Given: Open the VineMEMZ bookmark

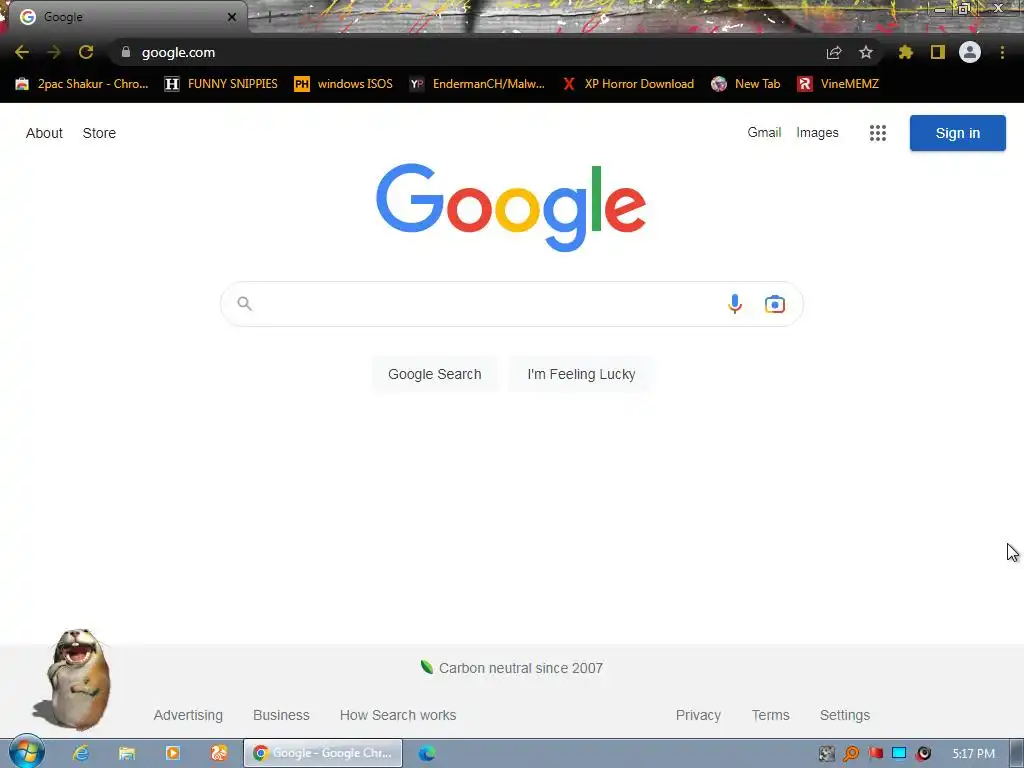Looking at the screenshot, I should coord(838,84).
